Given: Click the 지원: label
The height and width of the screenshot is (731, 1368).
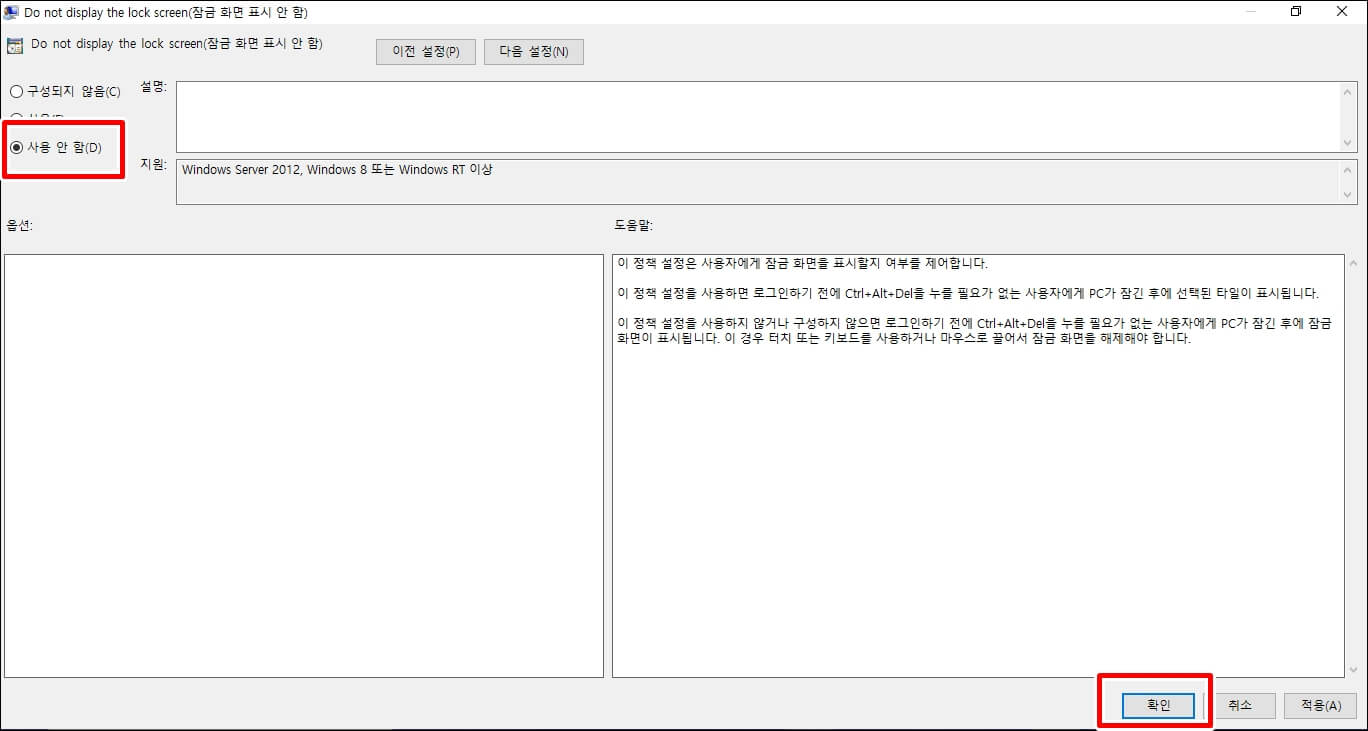Looking at the screenshot, I should click(154, 164).
